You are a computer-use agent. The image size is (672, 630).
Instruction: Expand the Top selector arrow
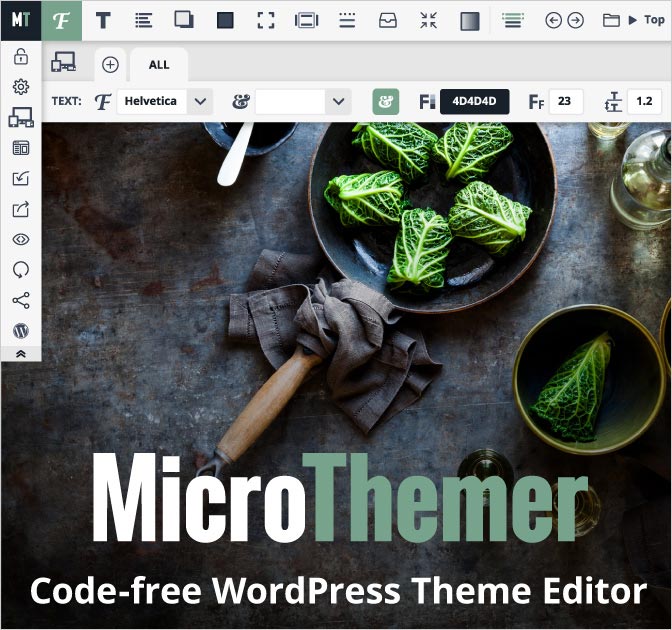pos(632,20)
